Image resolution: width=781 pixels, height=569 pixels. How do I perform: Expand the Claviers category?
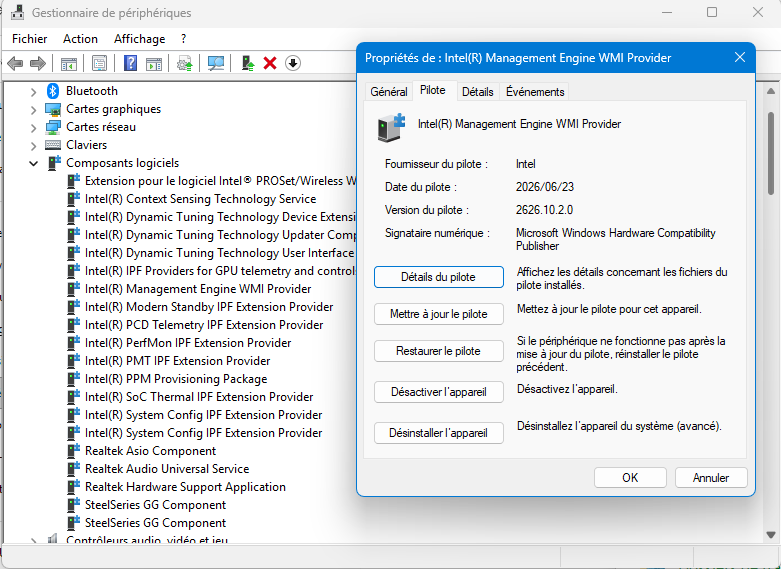(33, 145)
